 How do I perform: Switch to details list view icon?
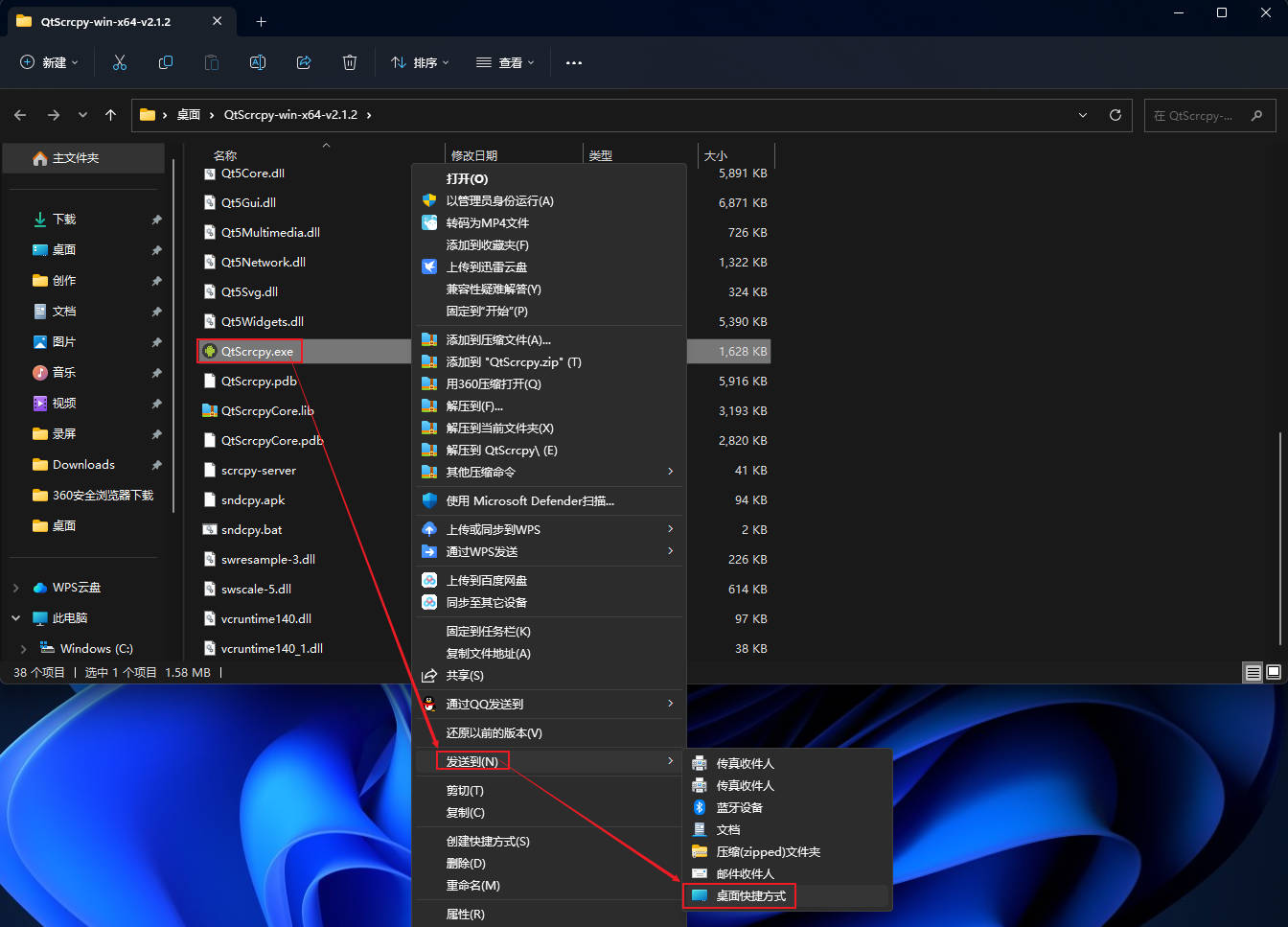tap(1253, 672)
